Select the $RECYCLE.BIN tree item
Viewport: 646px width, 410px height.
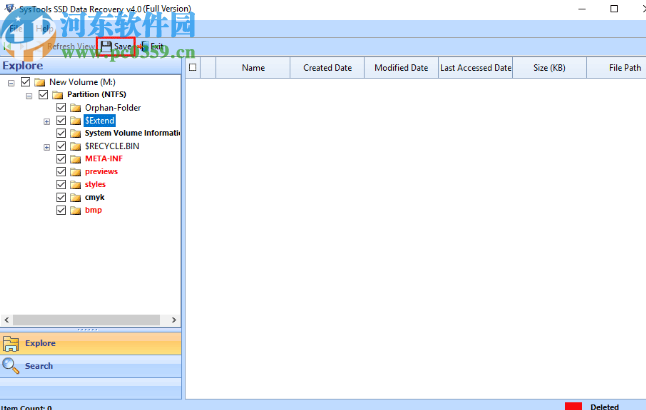tap(112, 146)
